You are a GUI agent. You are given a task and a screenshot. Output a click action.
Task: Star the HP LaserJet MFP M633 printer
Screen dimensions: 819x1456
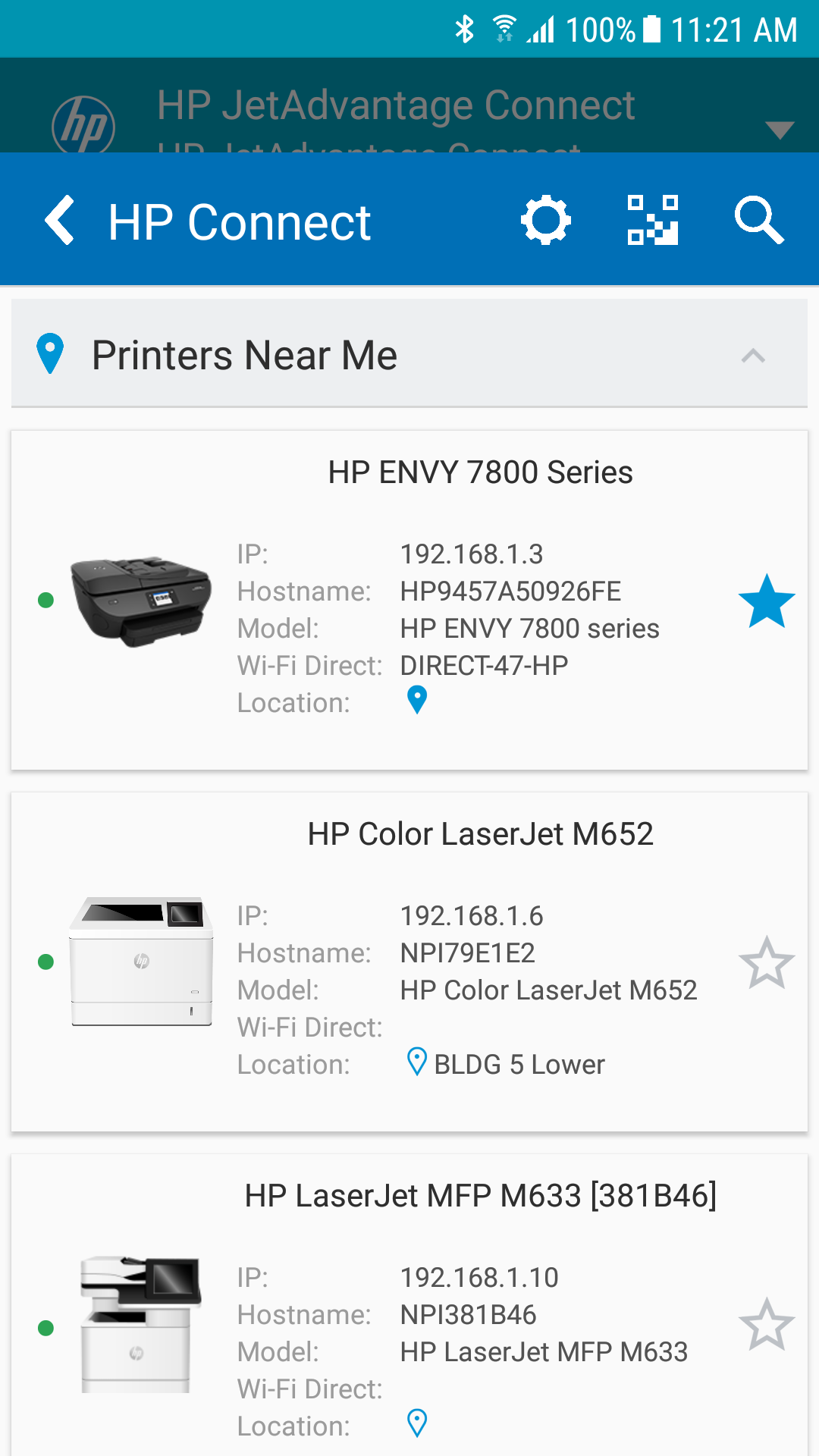tap(767, 1325)
